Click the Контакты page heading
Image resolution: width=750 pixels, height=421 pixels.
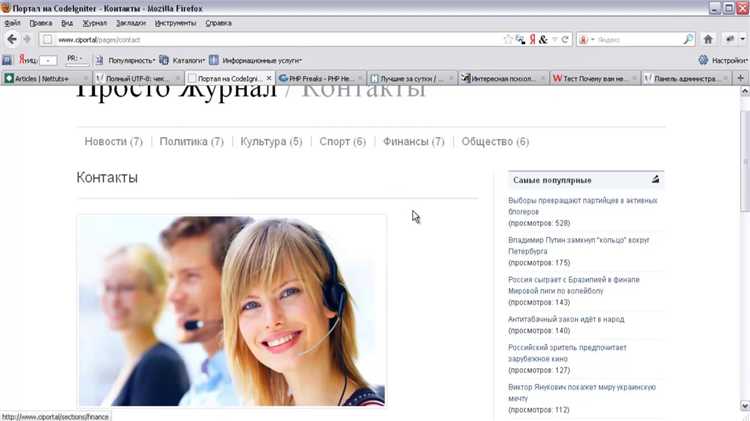pos(107,177)
